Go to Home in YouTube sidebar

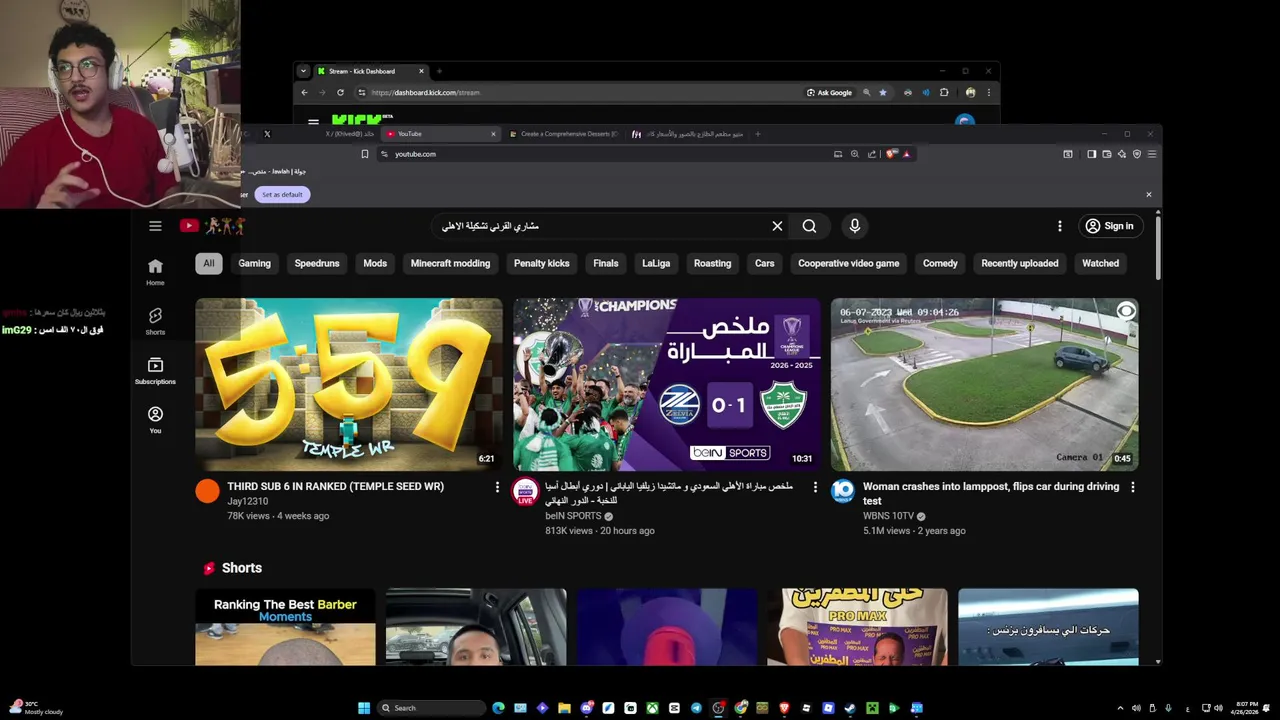pyautogui.click(x=155, y=271)
